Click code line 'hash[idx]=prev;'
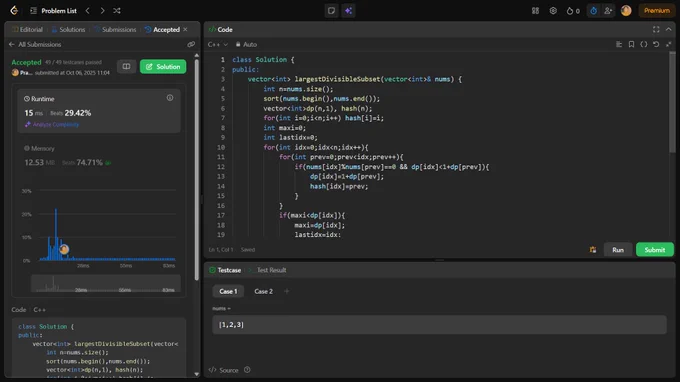Viewport: 680px width, 382px height. [x=339, y=186]
